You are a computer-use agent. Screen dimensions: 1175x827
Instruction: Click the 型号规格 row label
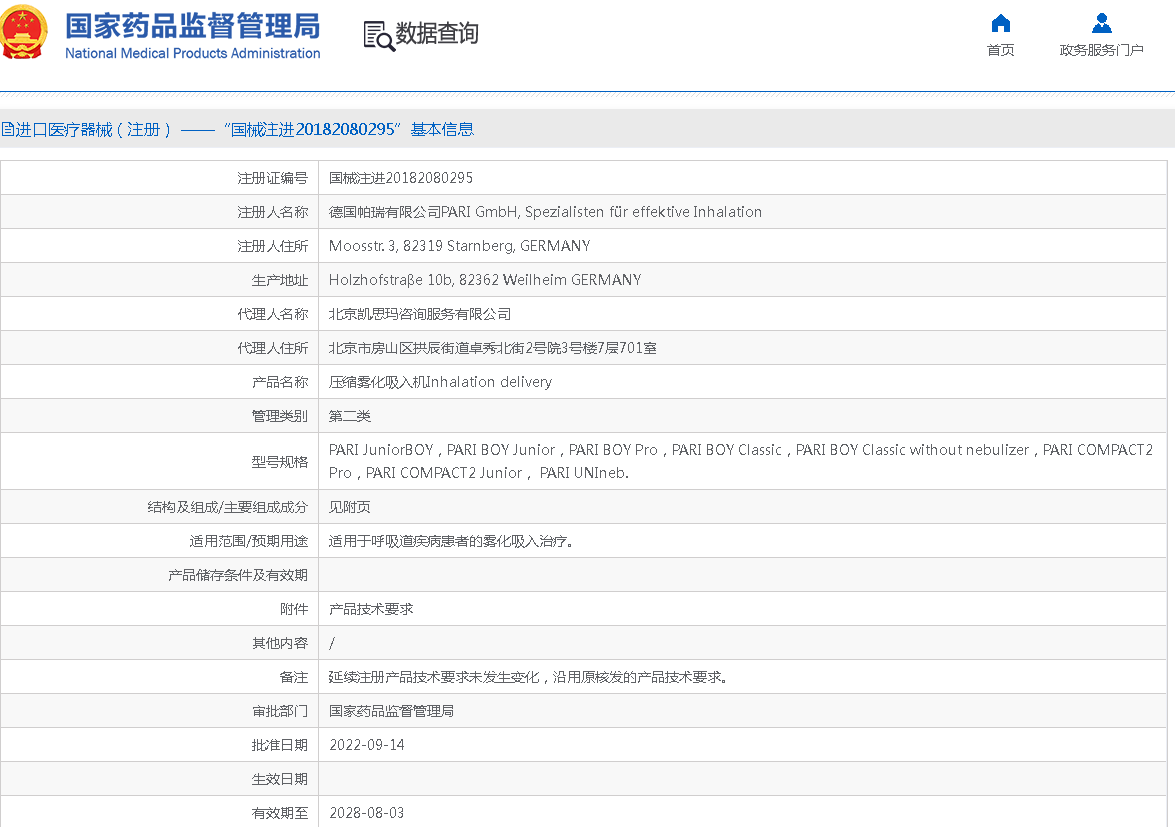(x=280, y=462)
